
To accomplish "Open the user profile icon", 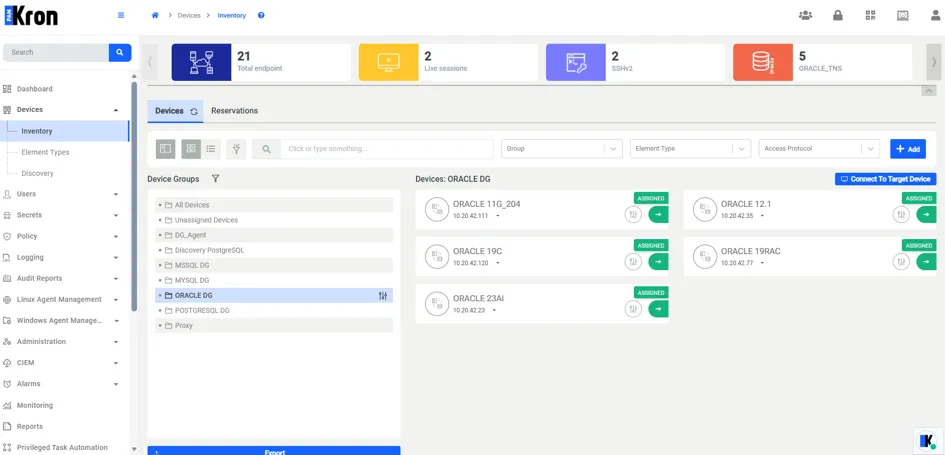I will coord(935,16).
